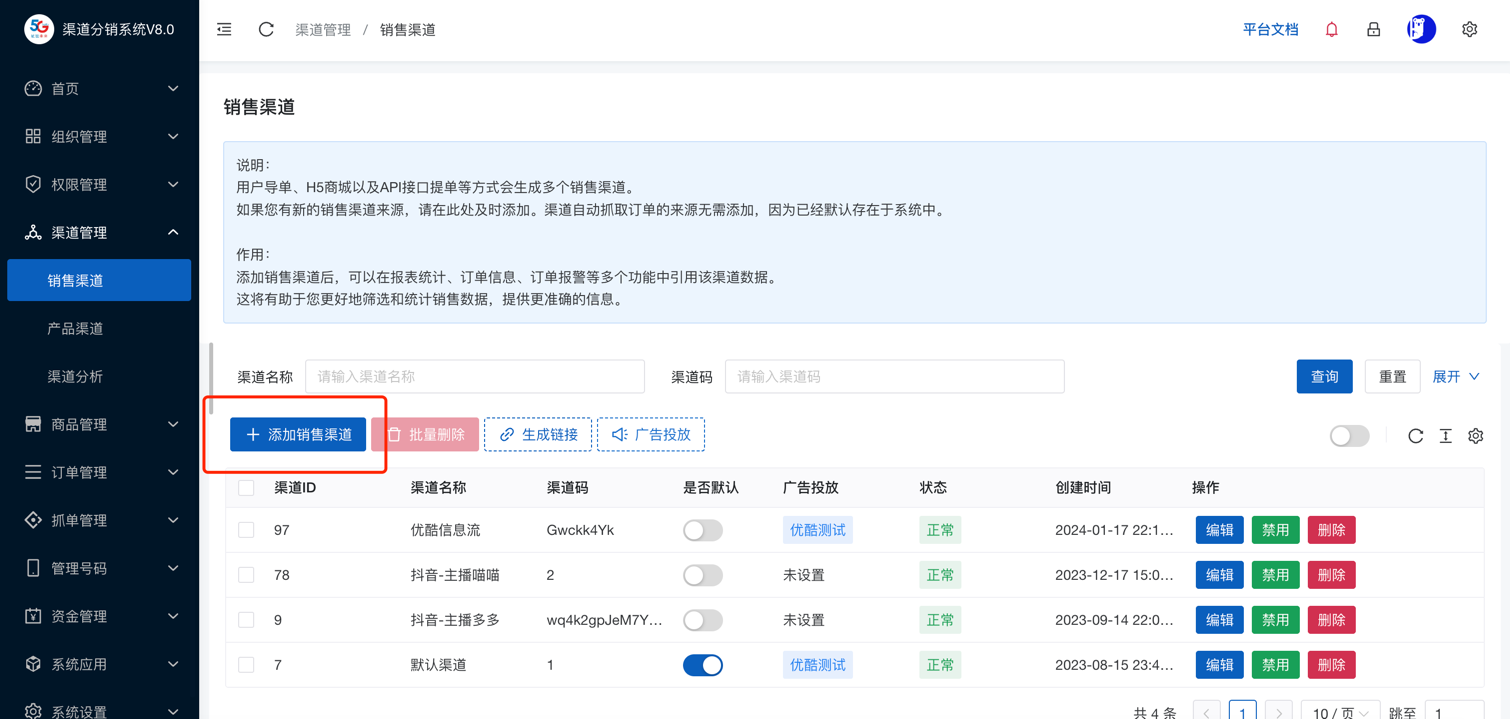The image size is (1510, 719).
Task: Expand the 商品管理 sidebar menu
Action: 100,424
